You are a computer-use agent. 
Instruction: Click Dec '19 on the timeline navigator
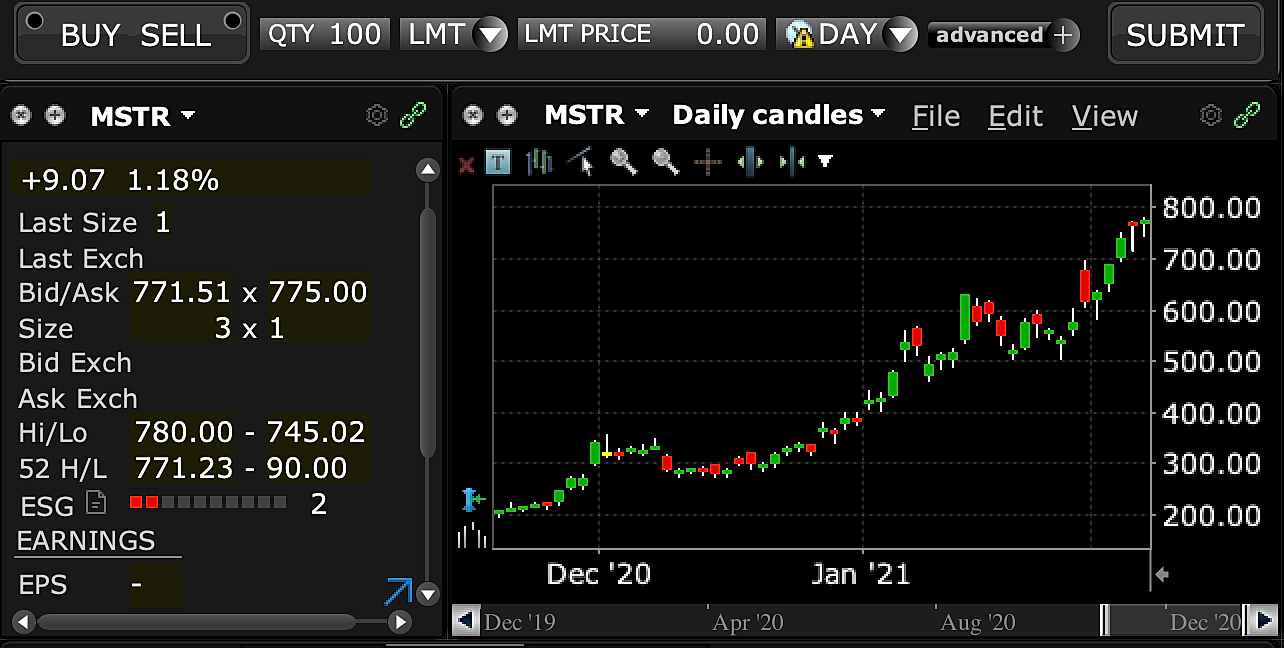coord(519,623)
